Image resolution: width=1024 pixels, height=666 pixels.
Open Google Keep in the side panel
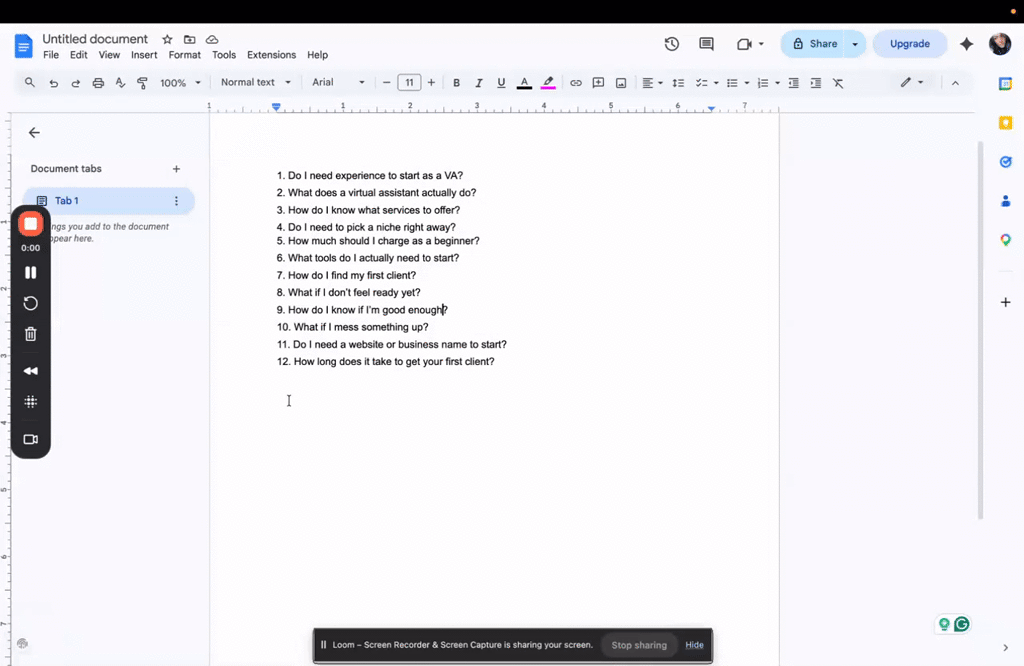coord(1006,123)
